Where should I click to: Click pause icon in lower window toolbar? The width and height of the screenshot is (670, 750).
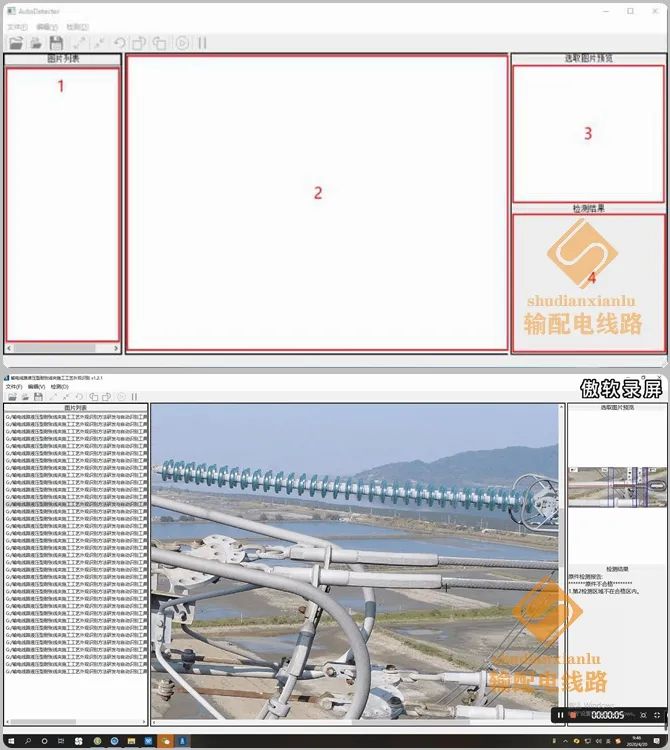click(134, 397)
